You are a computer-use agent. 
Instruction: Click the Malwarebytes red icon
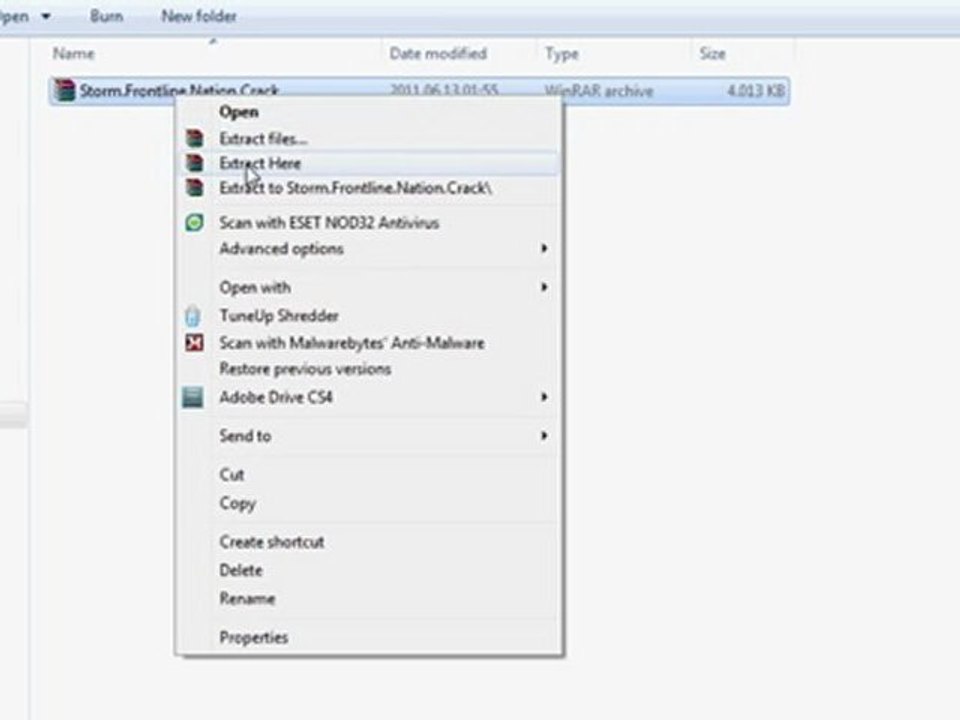pyautogui.click(x=195, y=342)
